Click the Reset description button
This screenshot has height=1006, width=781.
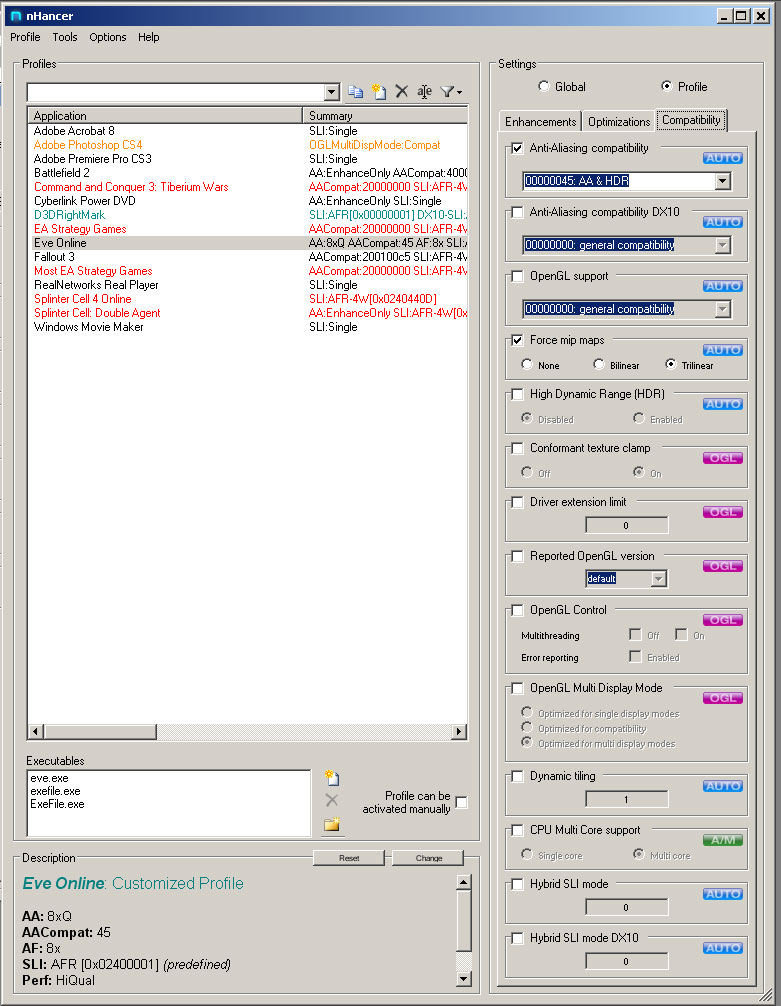point(349,858)
